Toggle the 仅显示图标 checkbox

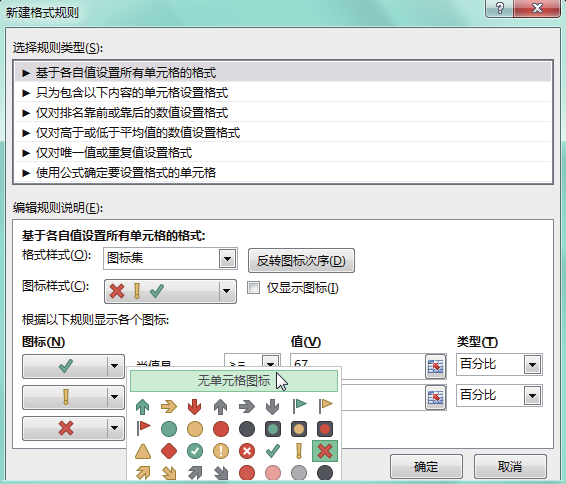253,288
